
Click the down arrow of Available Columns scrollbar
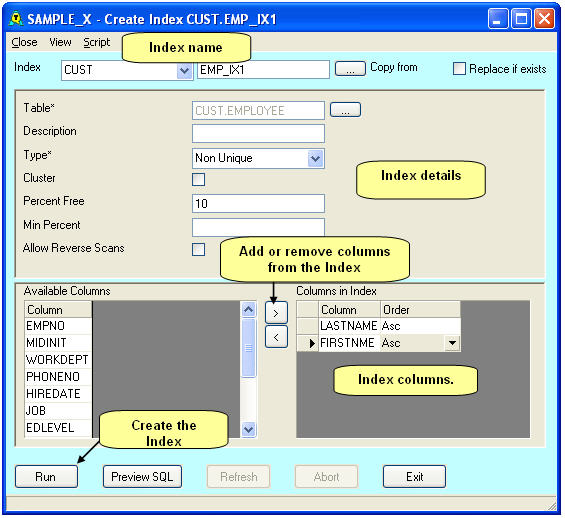[x=248, y=429]
